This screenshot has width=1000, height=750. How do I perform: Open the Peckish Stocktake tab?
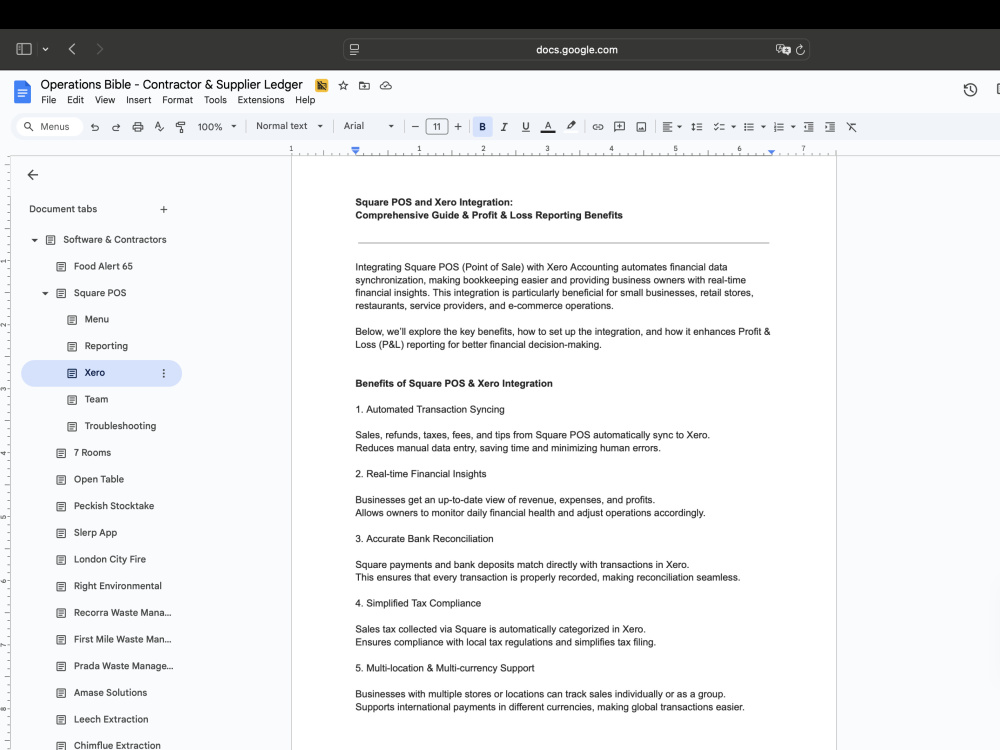[114, 506]
